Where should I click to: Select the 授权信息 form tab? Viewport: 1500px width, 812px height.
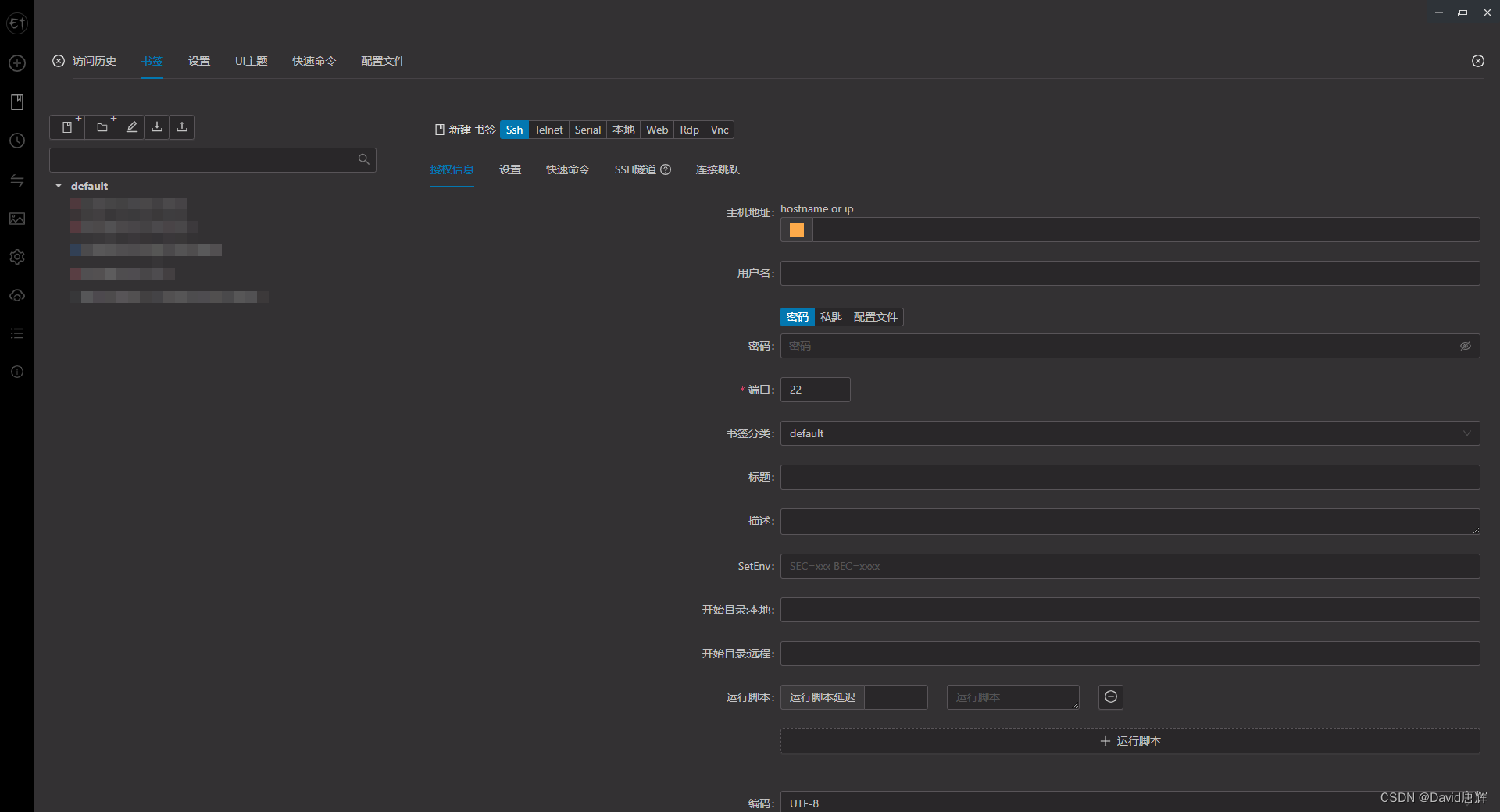tap(452, 169)
